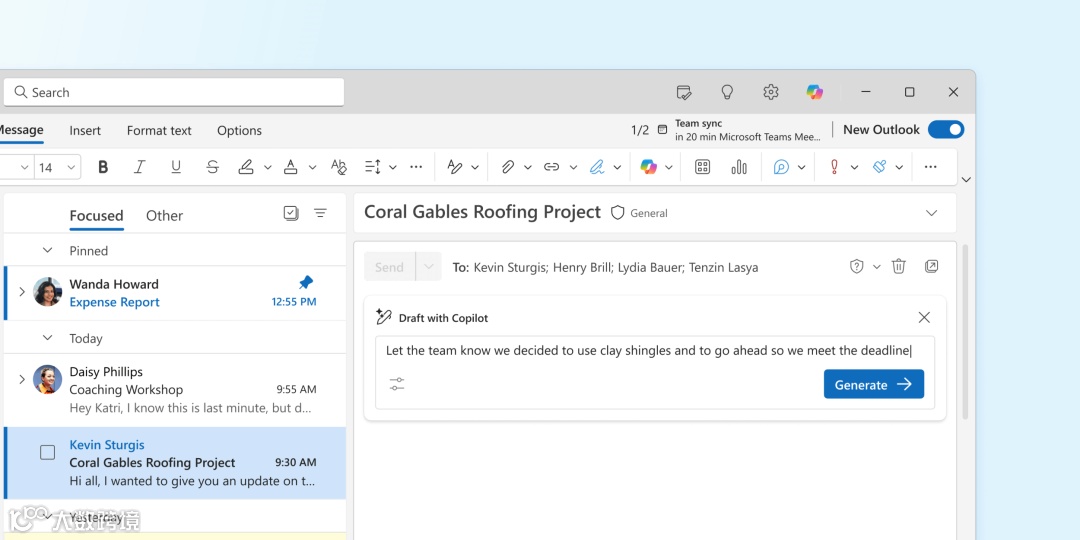Click the Signature icon

coord(596,167)
